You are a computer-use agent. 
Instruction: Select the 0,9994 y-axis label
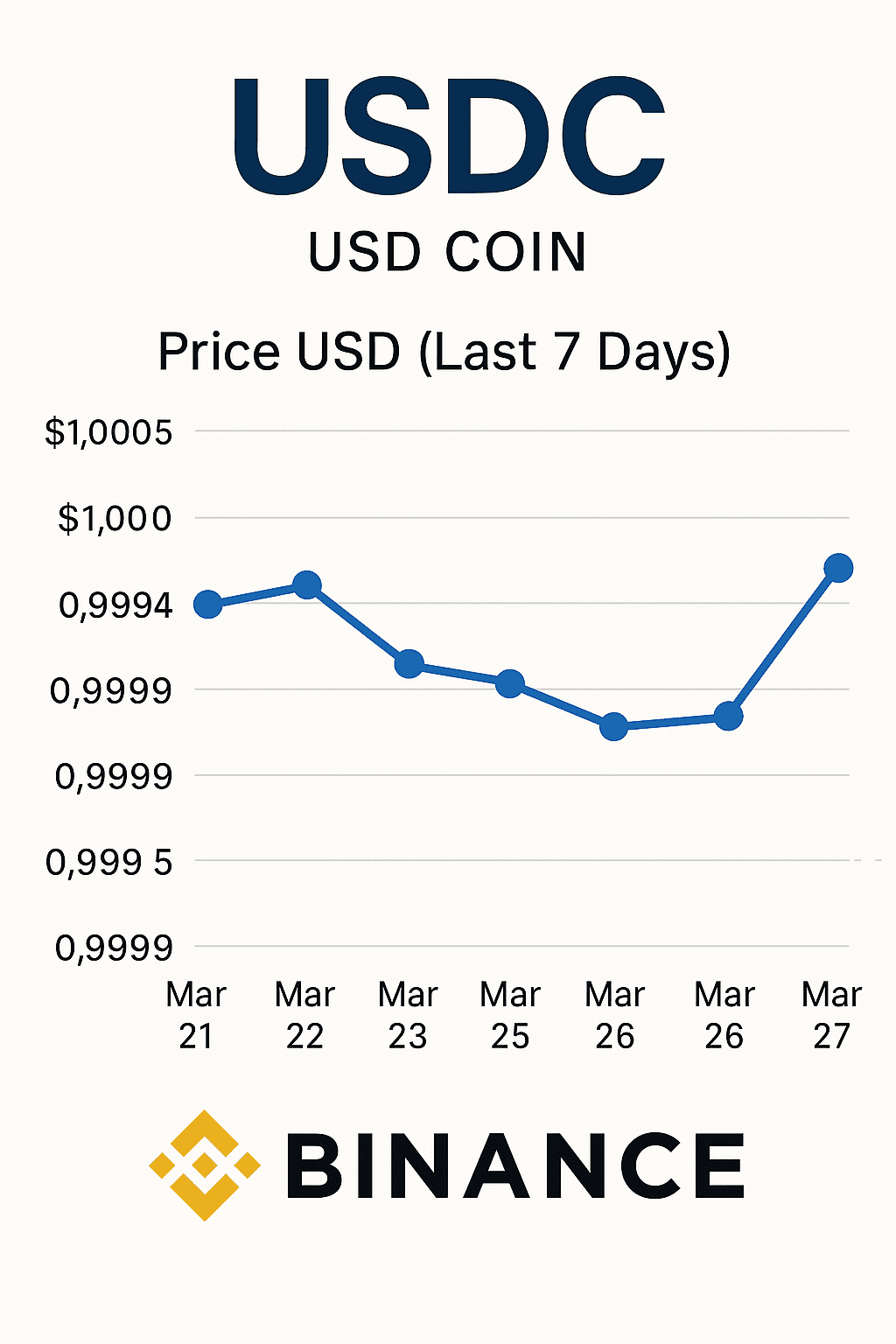115,605
